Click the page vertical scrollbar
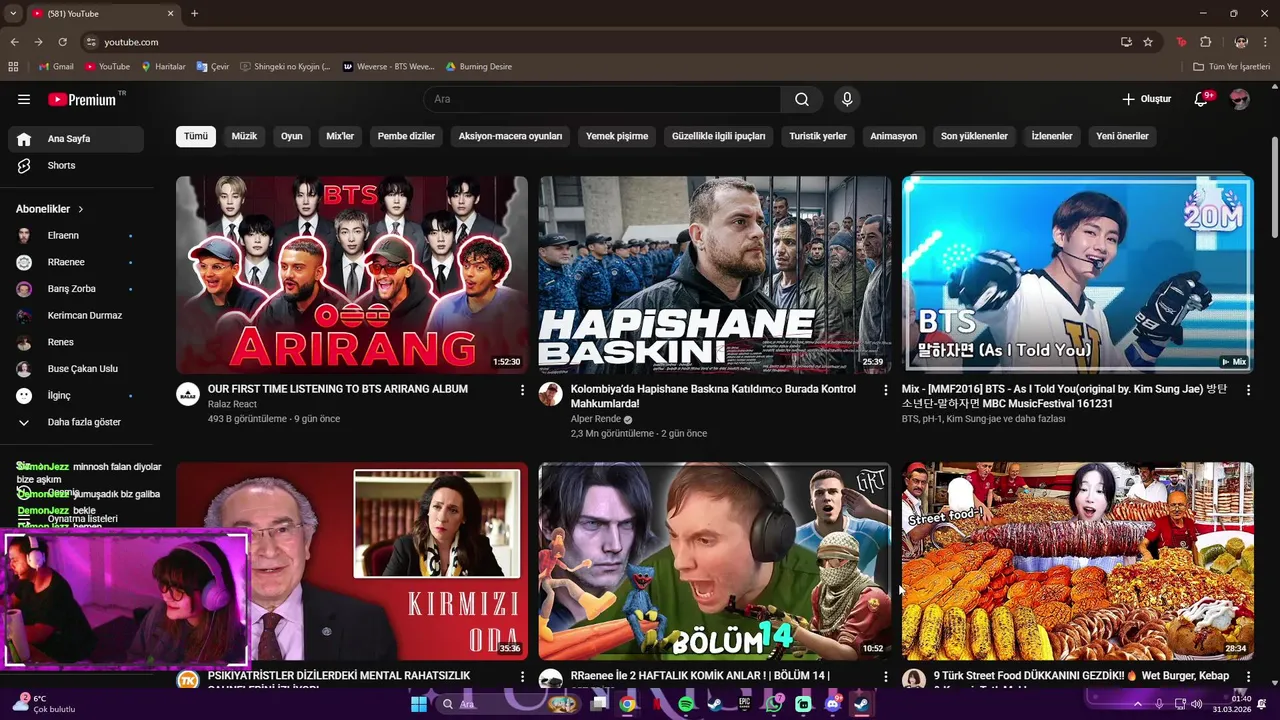 click(x=1274, y=187)
